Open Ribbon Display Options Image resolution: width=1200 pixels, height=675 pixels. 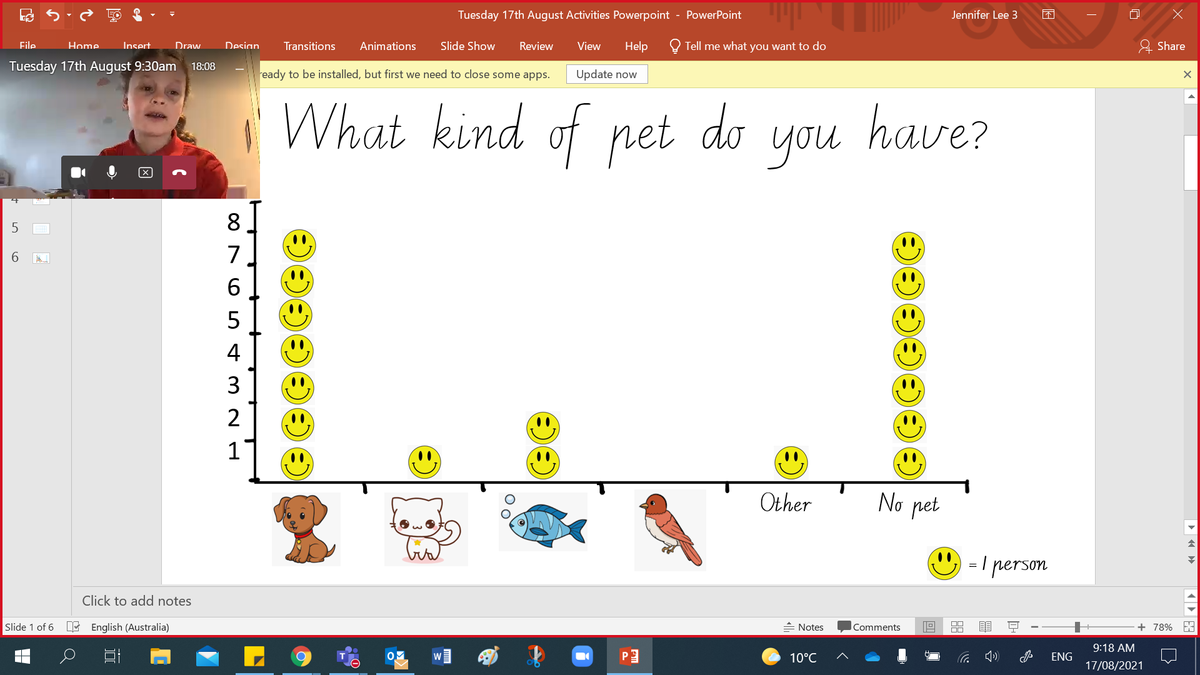tap(1047, 15)
